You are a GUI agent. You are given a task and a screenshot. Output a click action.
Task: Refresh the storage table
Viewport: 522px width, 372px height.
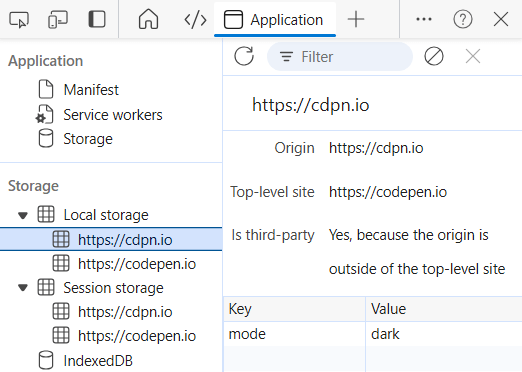point(244,56)
